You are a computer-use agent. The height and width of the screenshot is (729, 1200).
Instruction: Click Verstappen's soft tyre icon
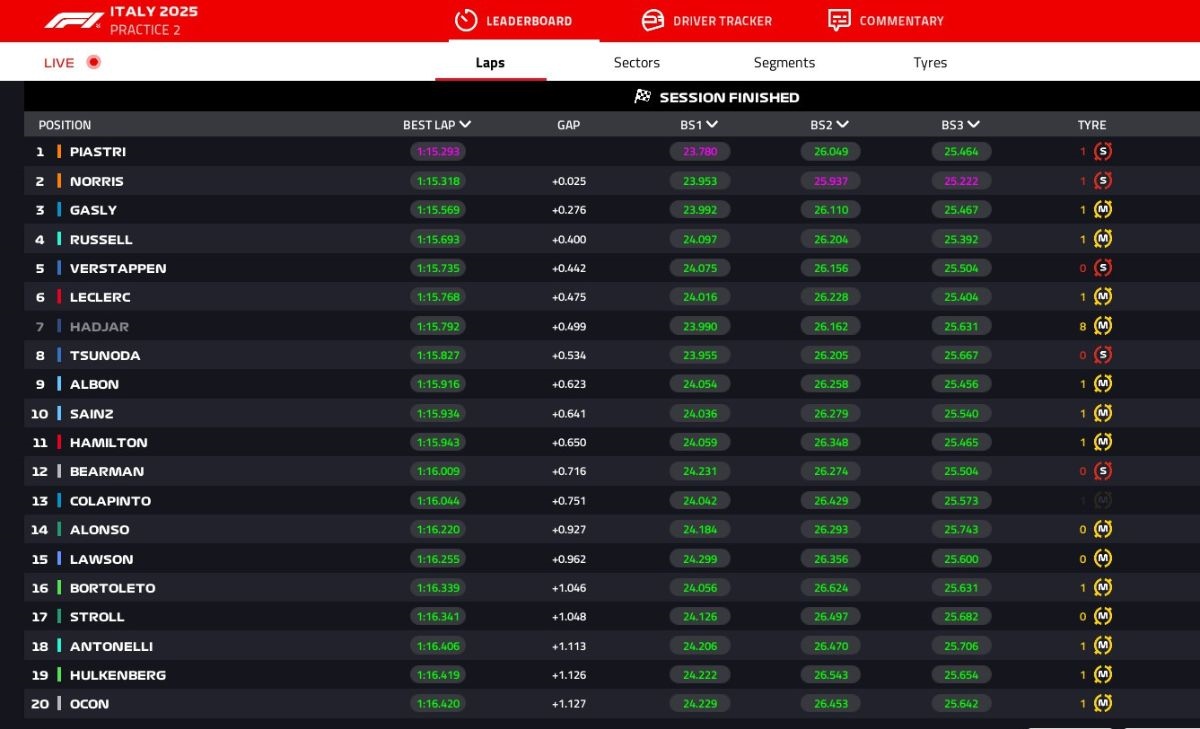tap(1103, 268)
